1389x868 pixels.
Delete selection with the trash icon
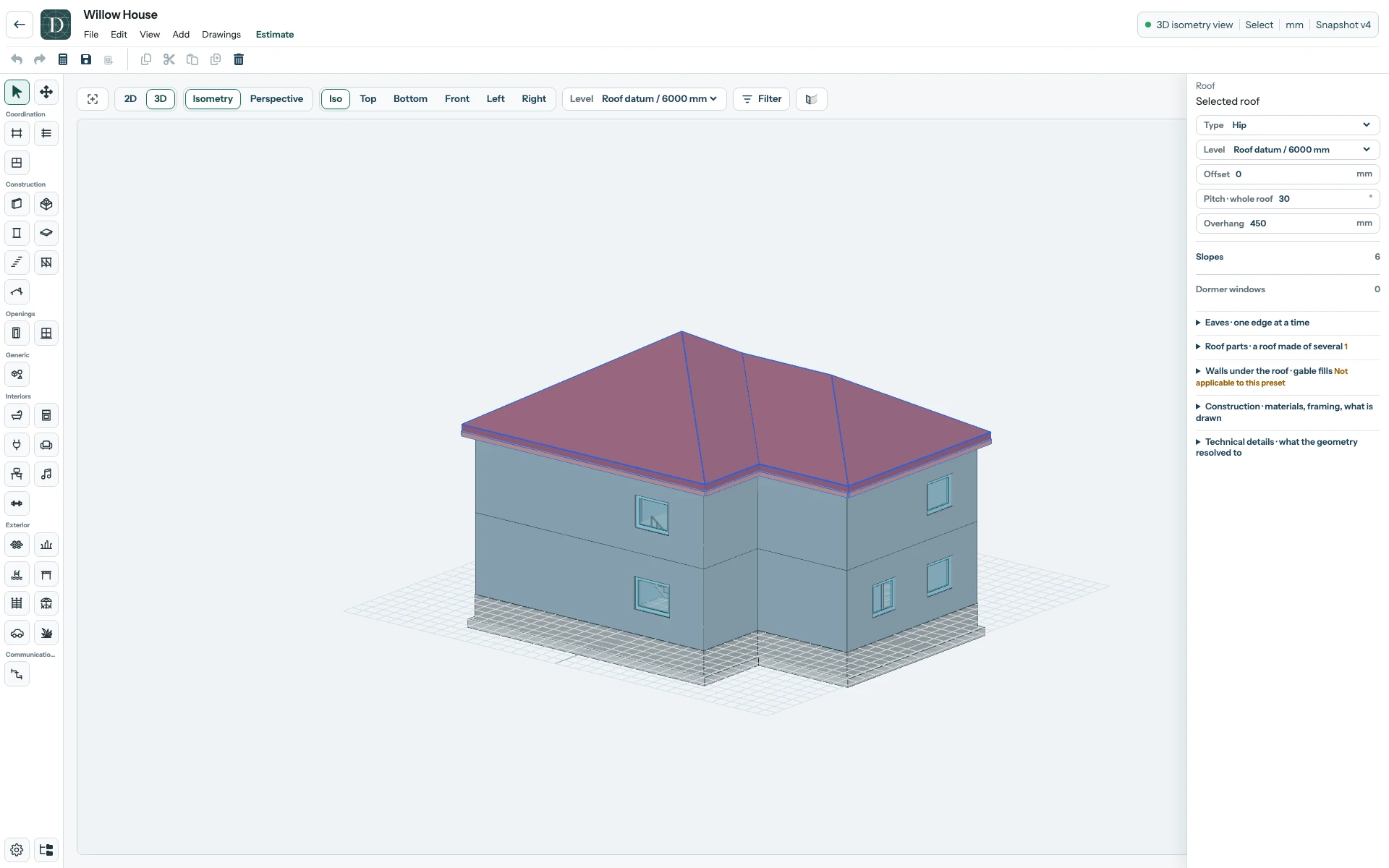point(239,59)
